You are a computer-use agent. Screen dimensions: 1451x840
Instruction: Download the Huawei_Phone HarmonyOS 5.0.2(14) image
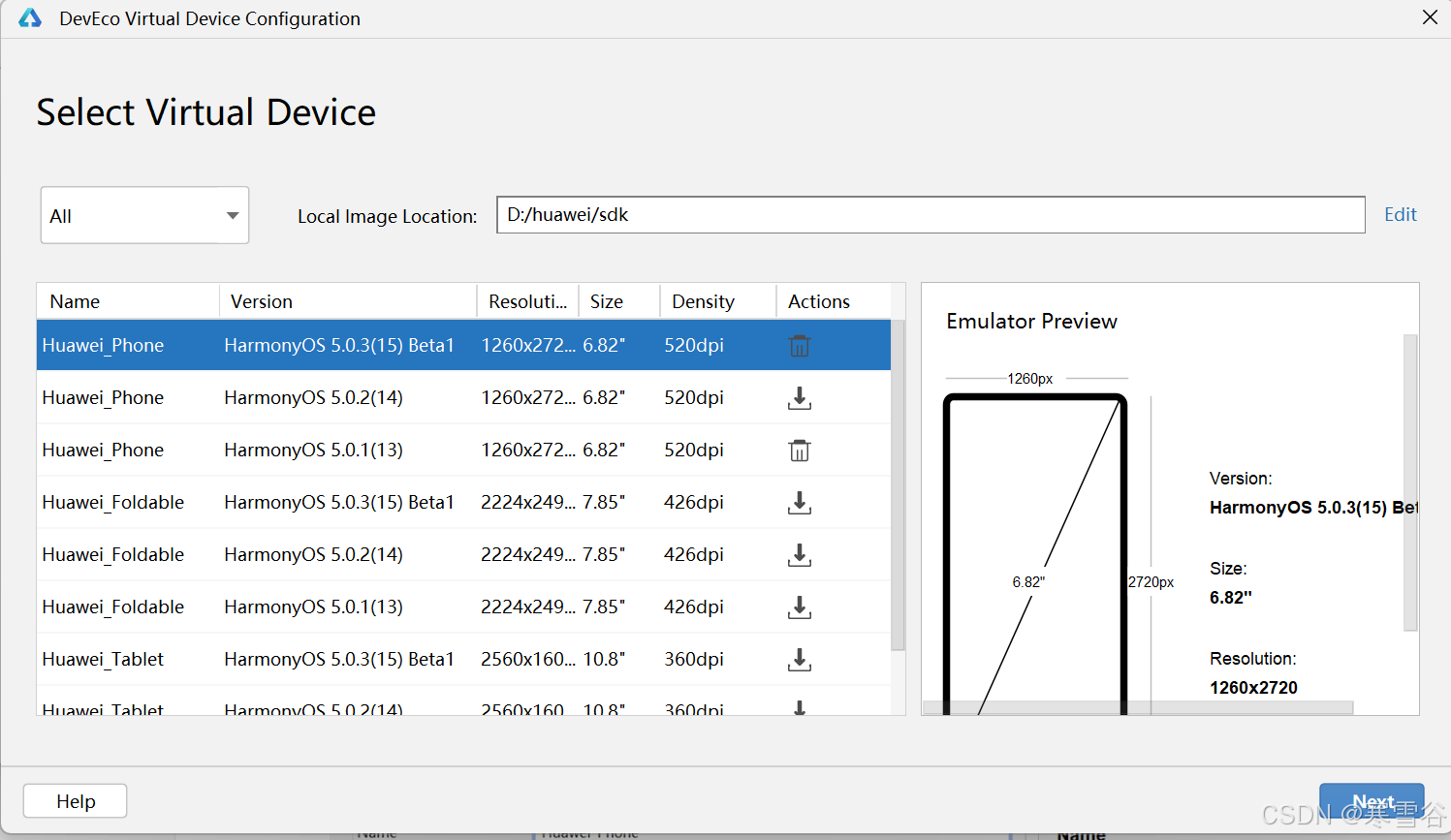click(x=799, y=398)
